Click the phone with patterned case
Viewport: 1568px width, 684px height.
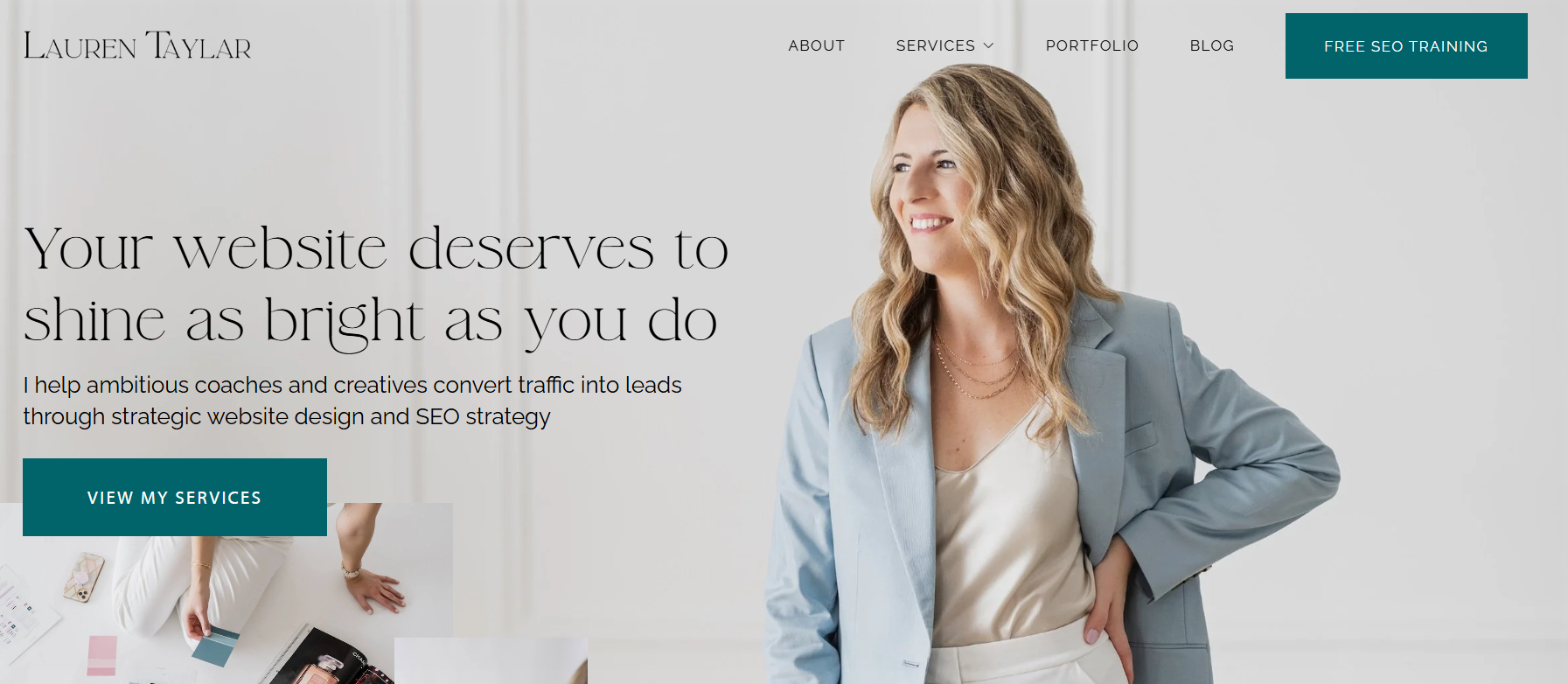click(84, 577)
